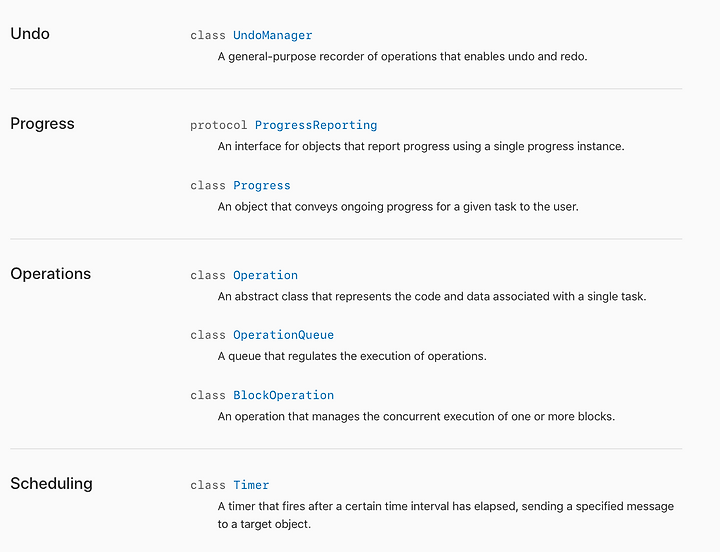Follow the Timer class link
720x552 pixels.
click(251, 485)
